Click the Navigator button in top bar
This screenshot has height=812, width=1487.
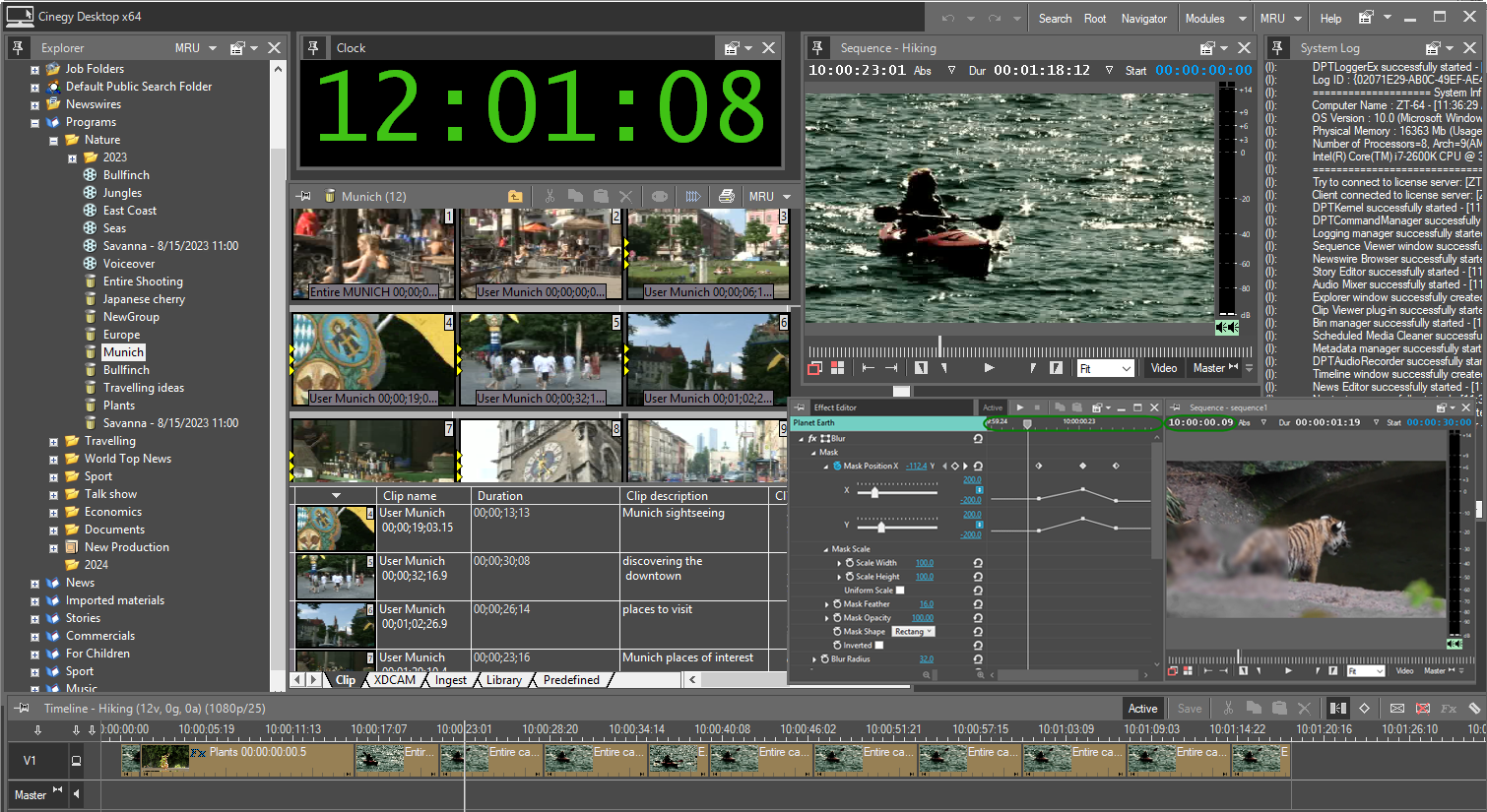[1143, 19]
